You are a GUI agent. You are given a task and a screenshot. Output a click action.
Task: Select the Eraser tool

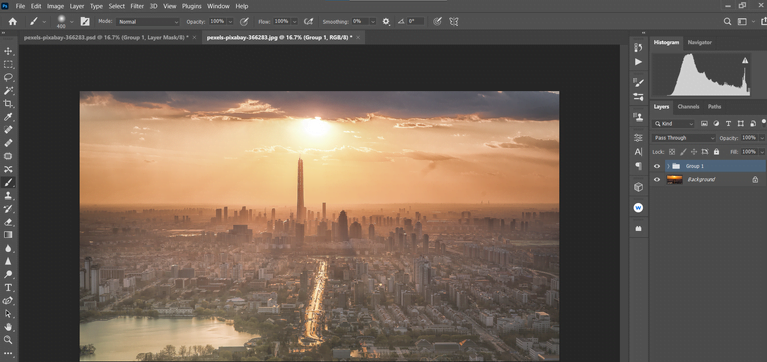tap(8, 222)
